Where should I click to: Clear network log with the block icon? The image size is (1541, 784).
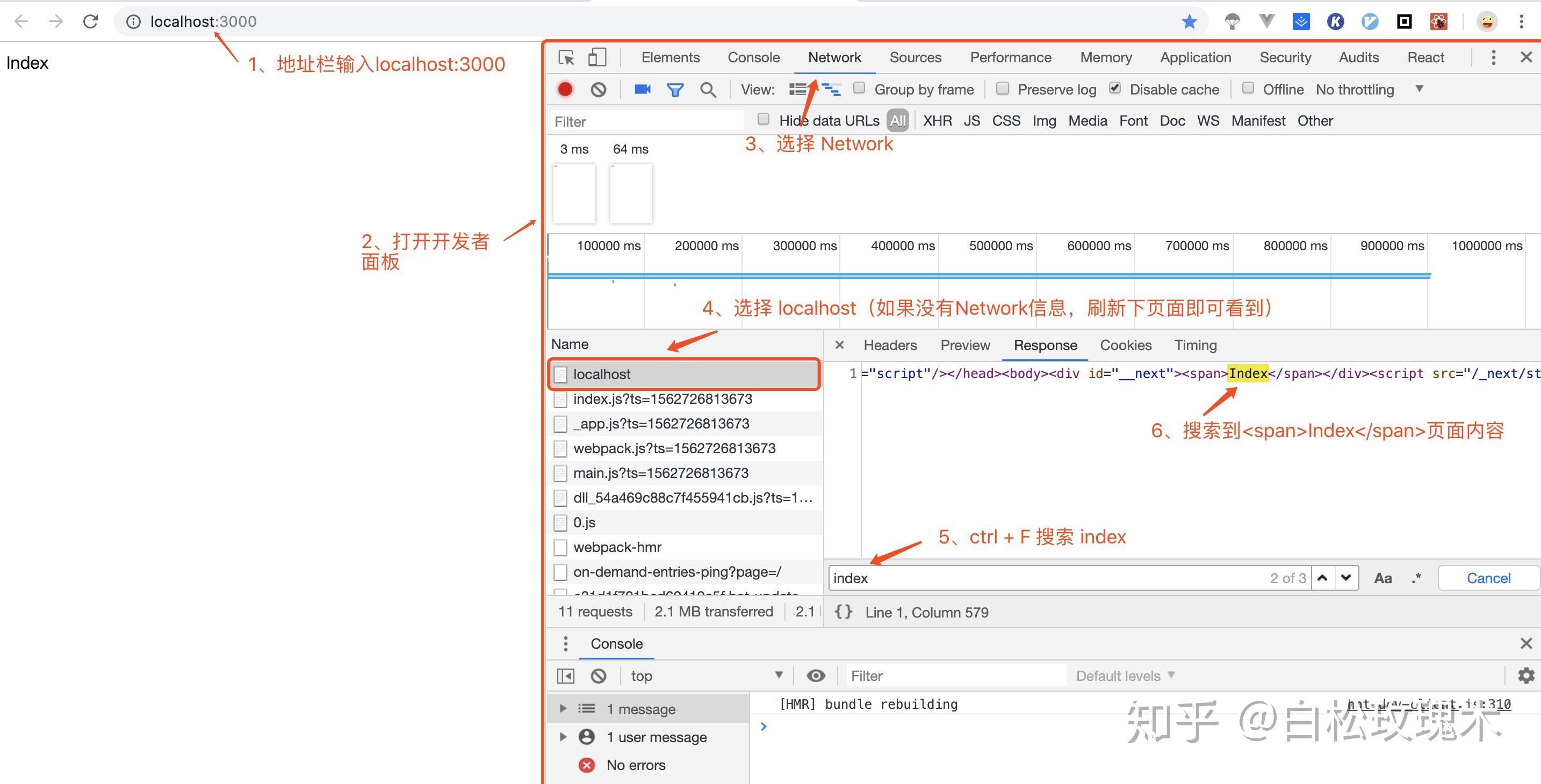pos(599,89)
